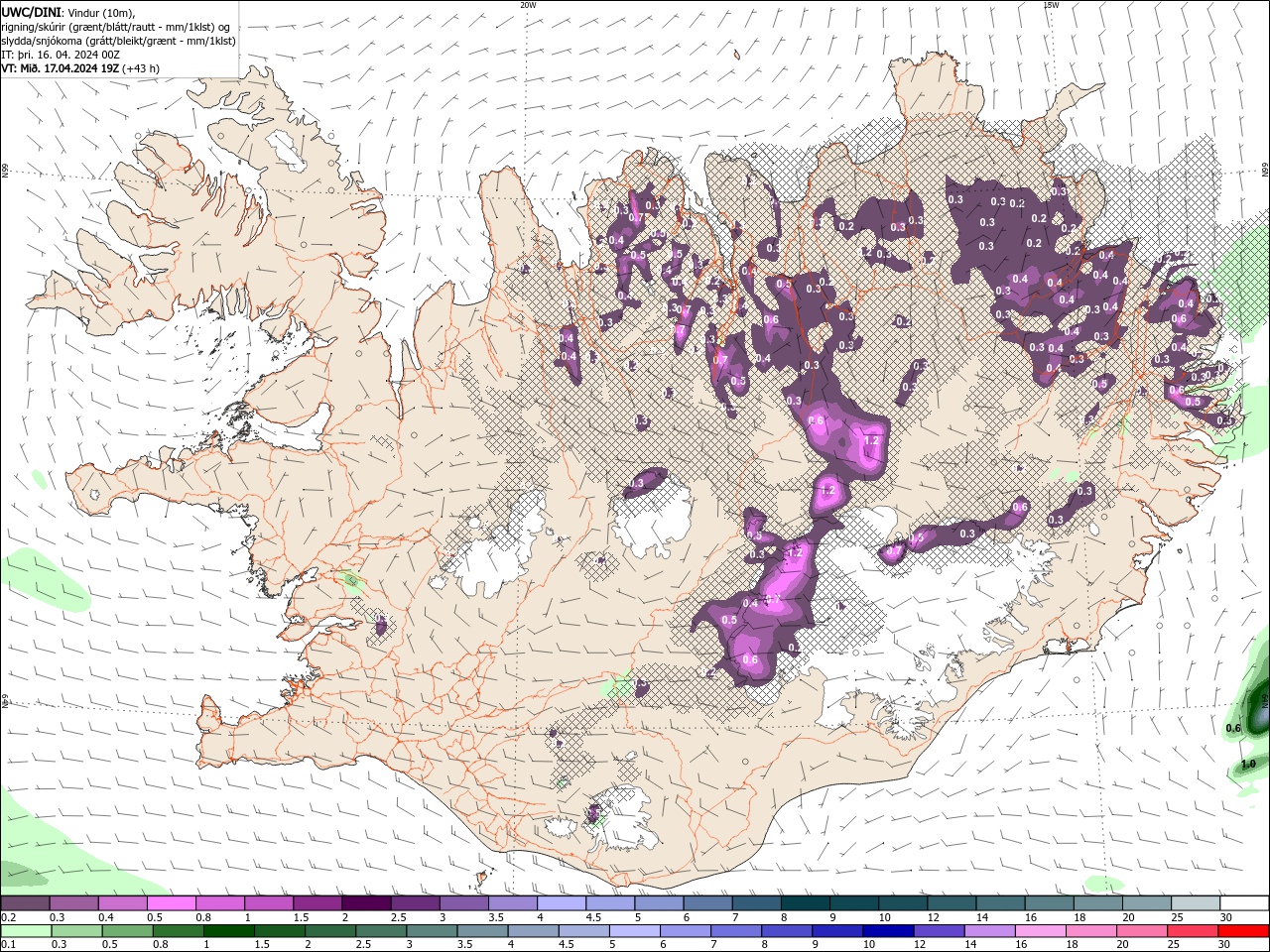Click the '20W' longitude label at top
The image size is (1270, 952).
click(528, 5)
